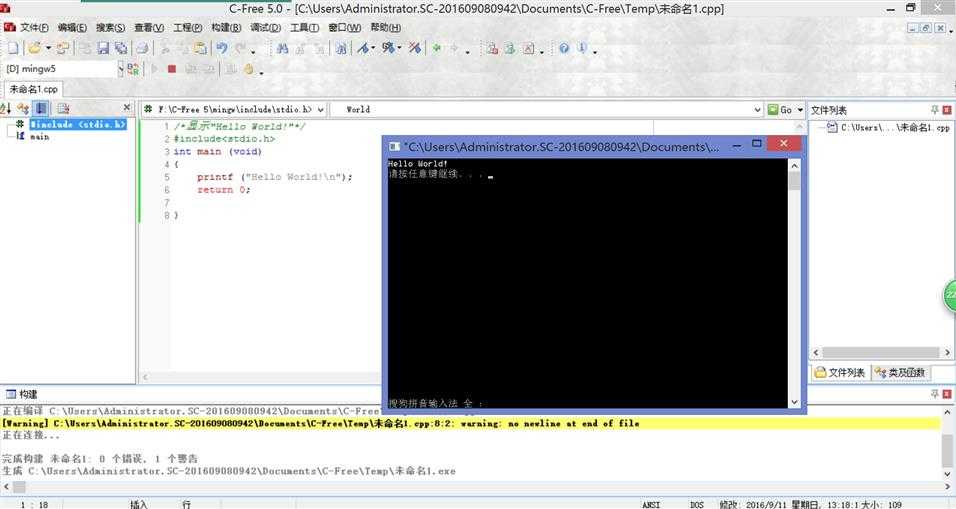Open the World symbol combo dropdown arrow

(x=757, y=110)
